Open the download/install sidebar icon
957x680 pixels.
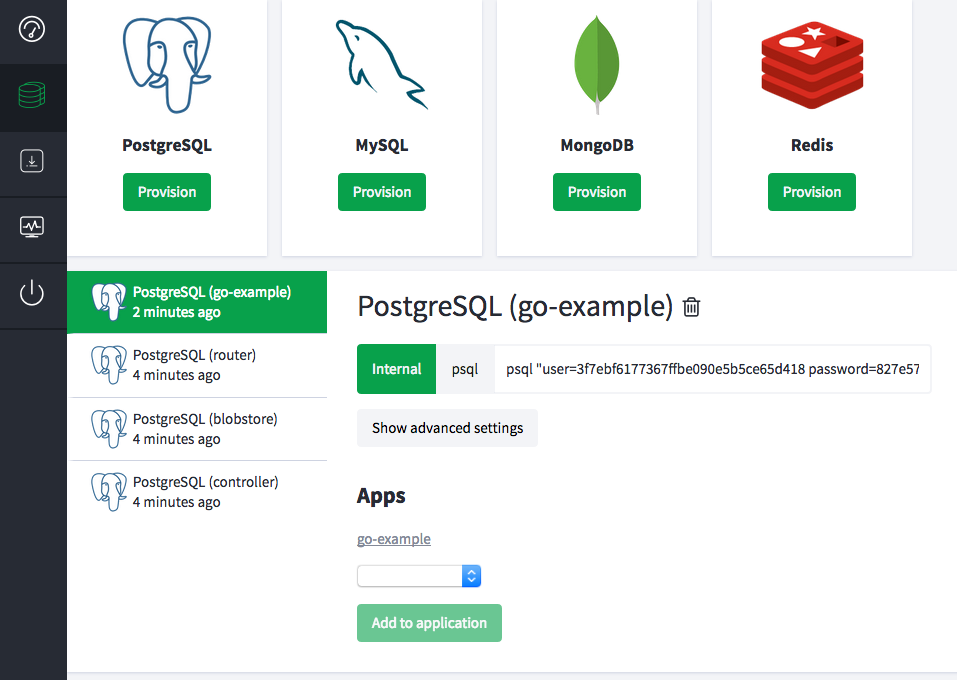(32, 161)
